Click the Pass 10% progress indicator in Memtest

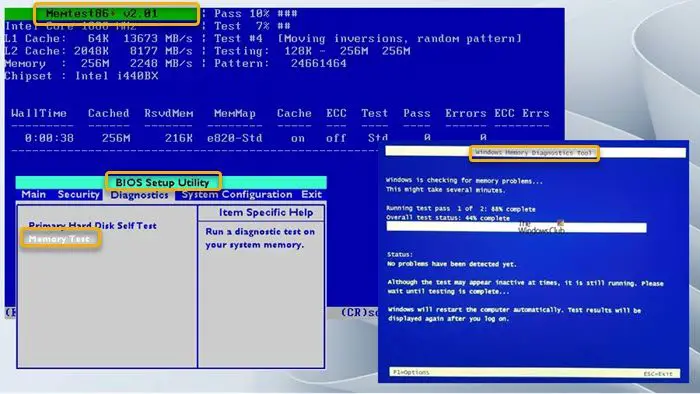pos(255,13)
